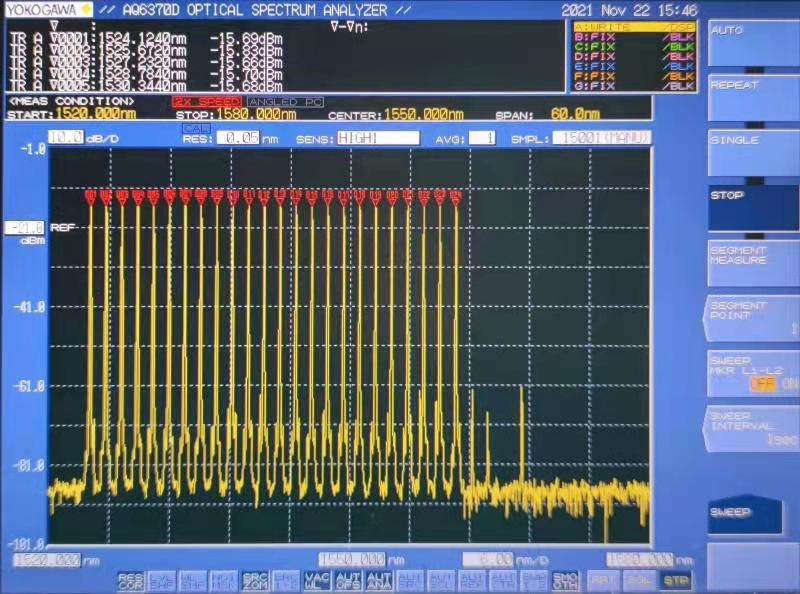Image resolution: width=800 pixels, height=594 pixels.
Task: Toggle the ANGLED PC indicator
Action: 285,102
